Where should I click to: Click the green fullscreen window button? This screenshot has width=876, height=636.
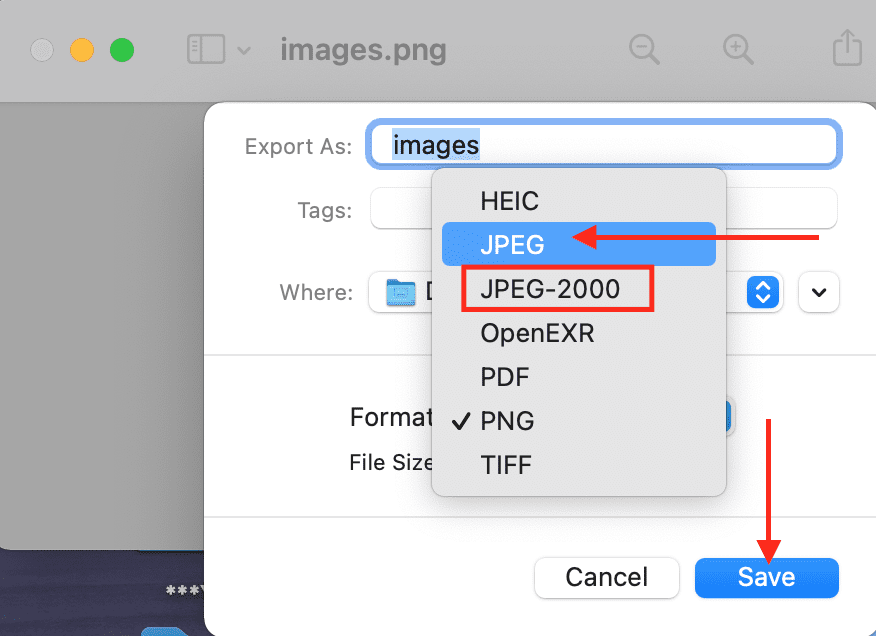point(122,50)
